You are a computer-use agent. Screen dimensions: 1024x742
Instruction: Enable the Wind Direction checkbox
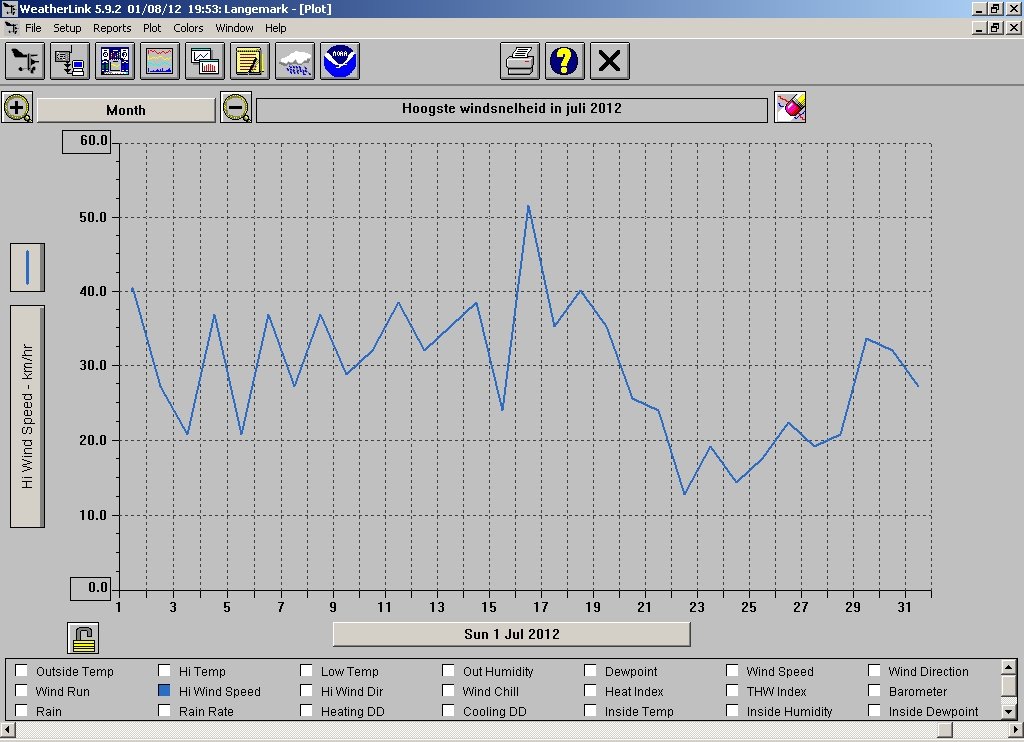pyautogui.click(x=874, y=671)
